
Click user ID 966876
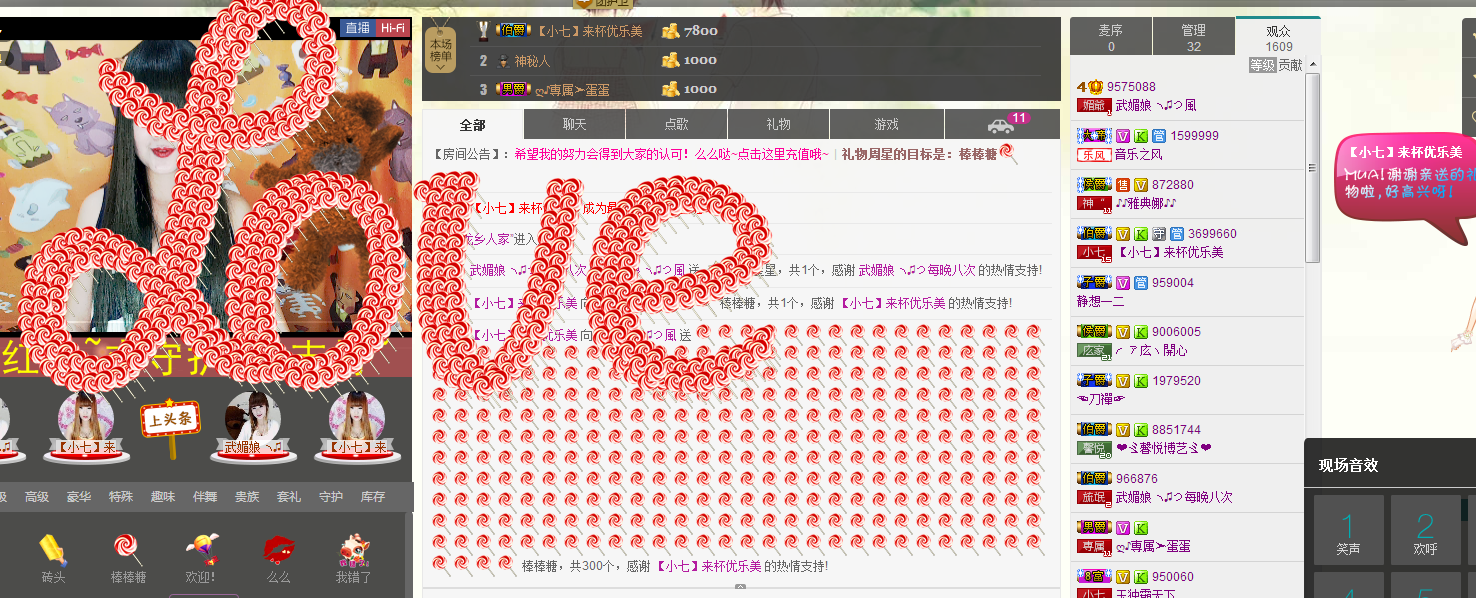click(1137, 479)
